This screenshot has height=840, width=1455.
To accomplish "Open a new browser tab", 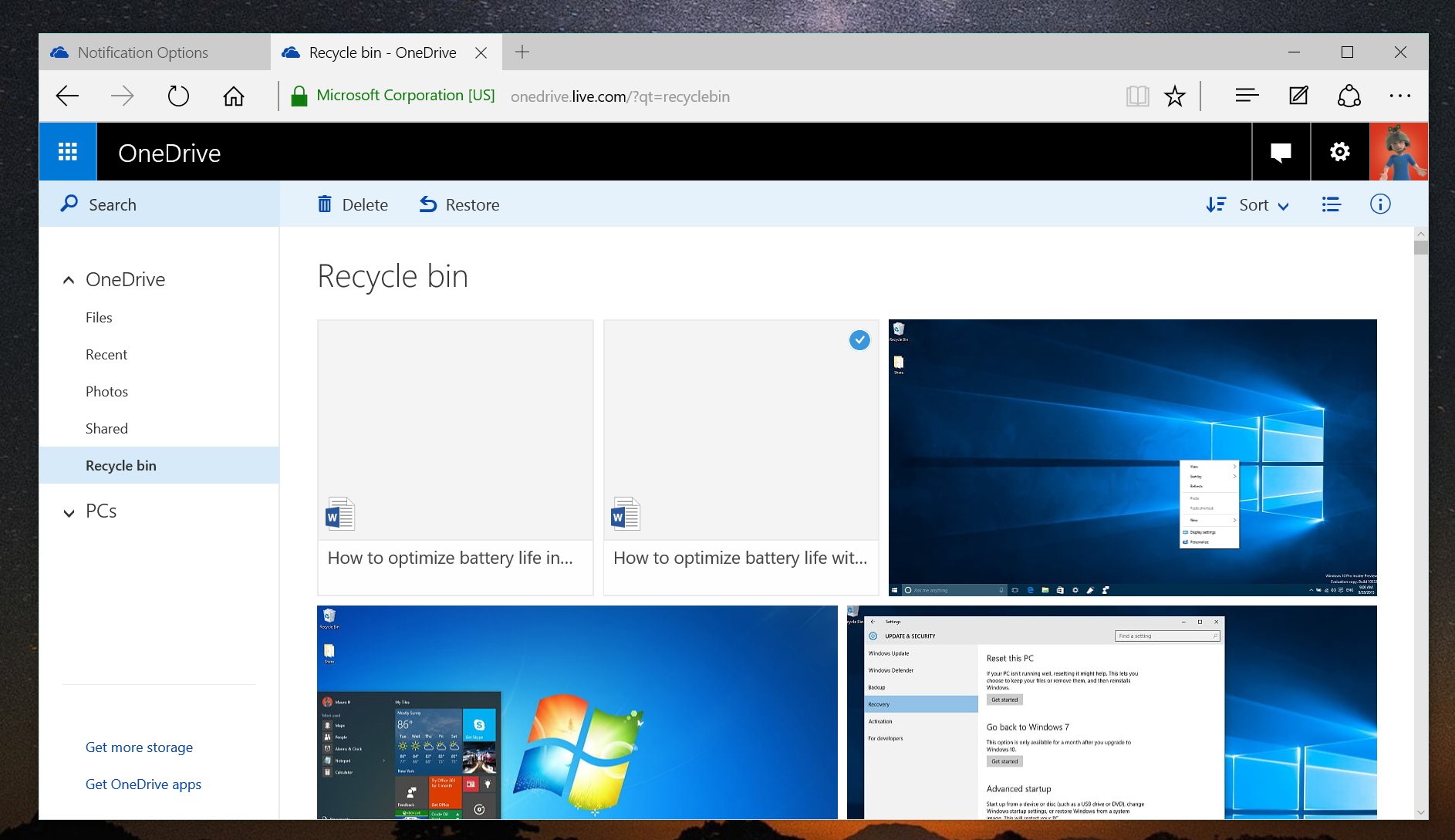I will pyautogui.click(x=522, y=52).
